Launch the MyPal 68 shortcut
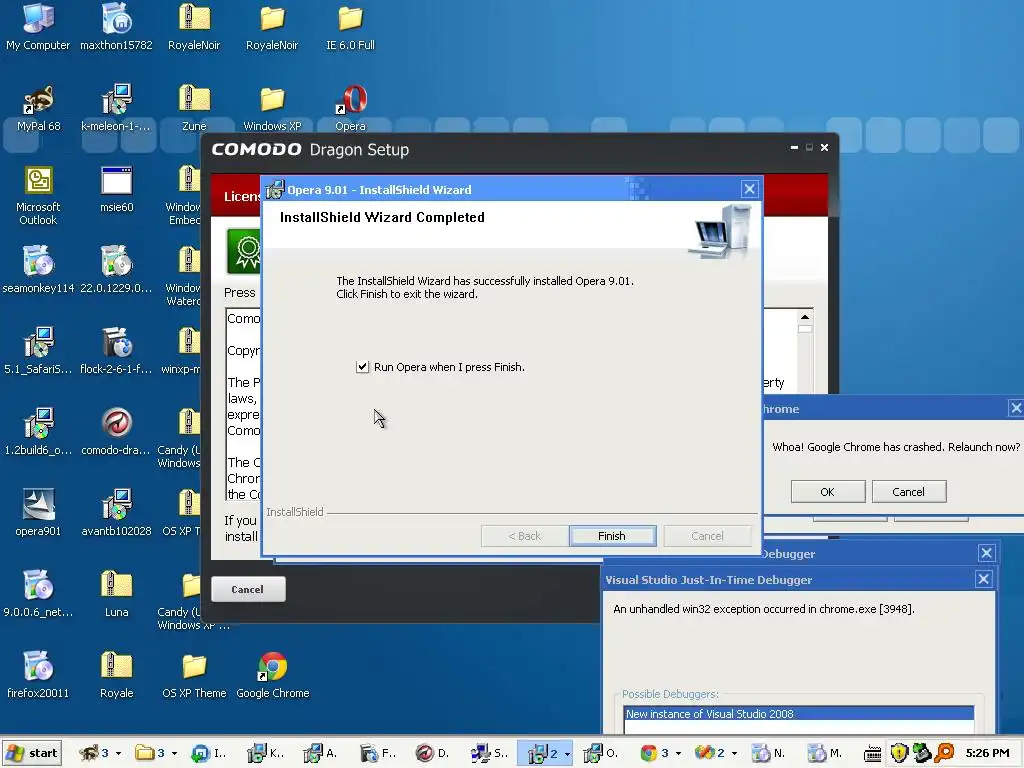The height and width of the screenshot is (768, 1024). pyautogui.click(x=38, y=108)
